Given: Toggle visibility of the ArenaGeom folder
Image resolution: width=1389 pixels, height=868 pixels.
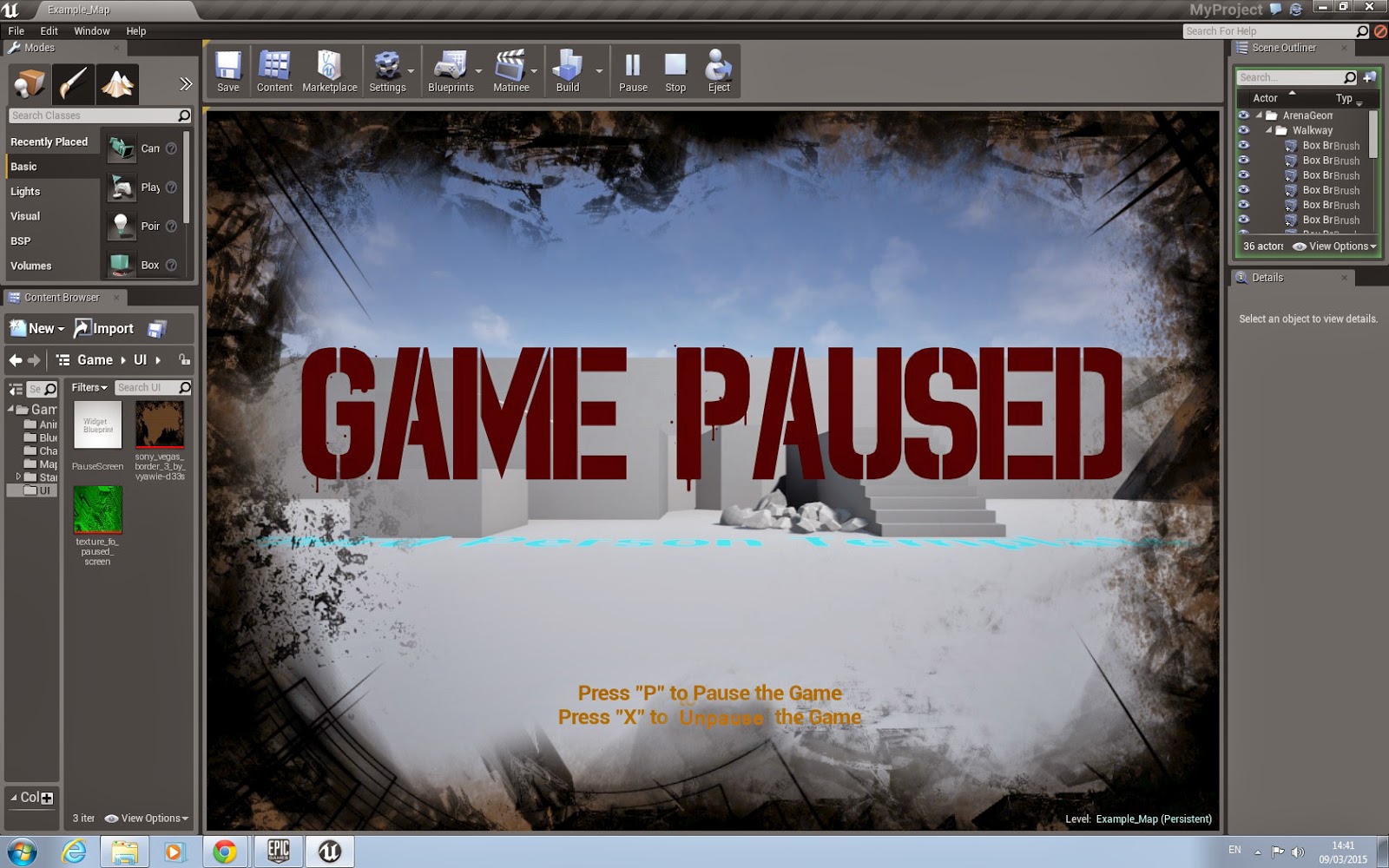Looking at the screenshot, I should [1244, 114].
